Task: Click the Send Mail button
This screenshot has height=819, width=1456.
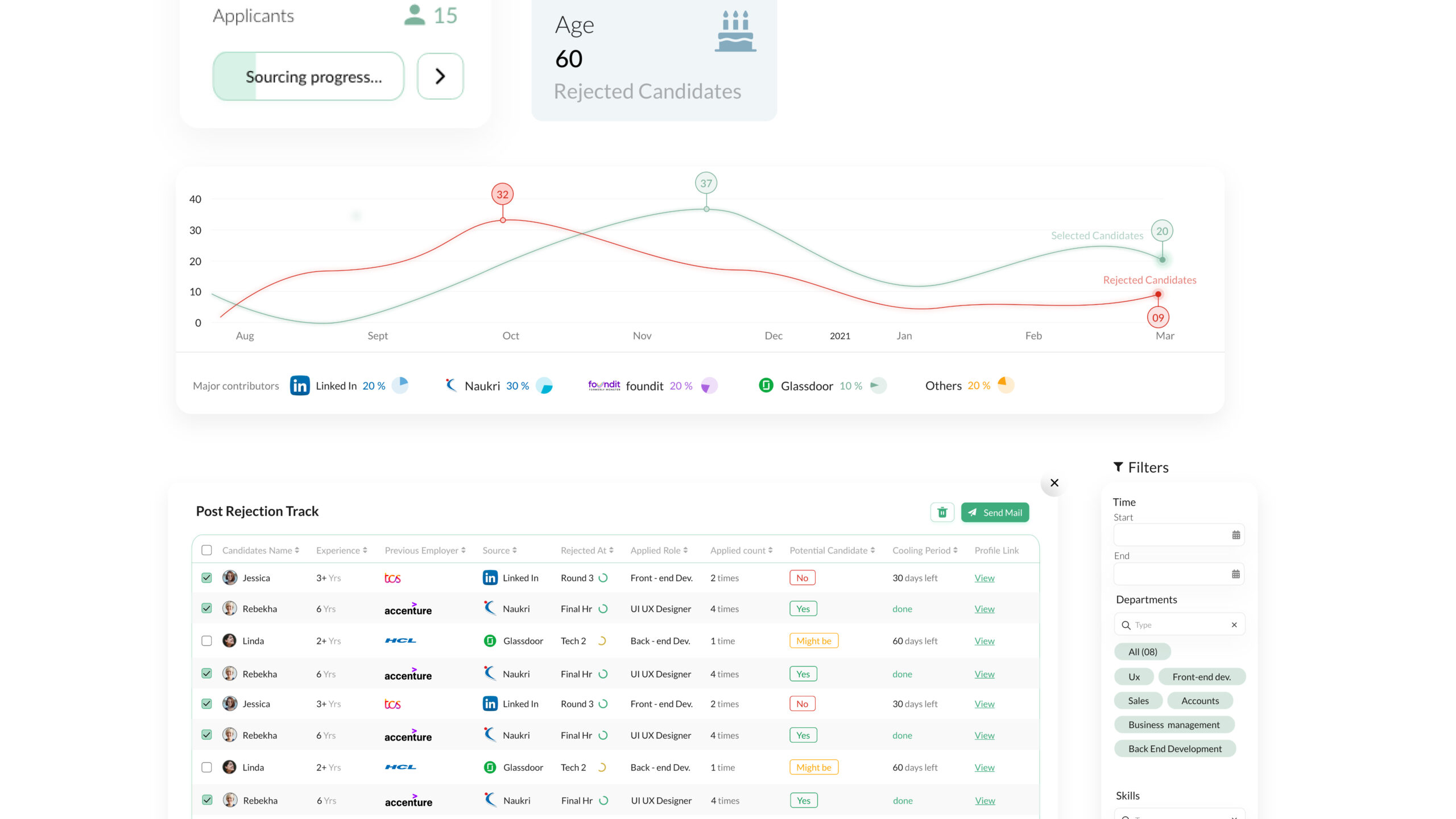Action: tap(995, 512)
